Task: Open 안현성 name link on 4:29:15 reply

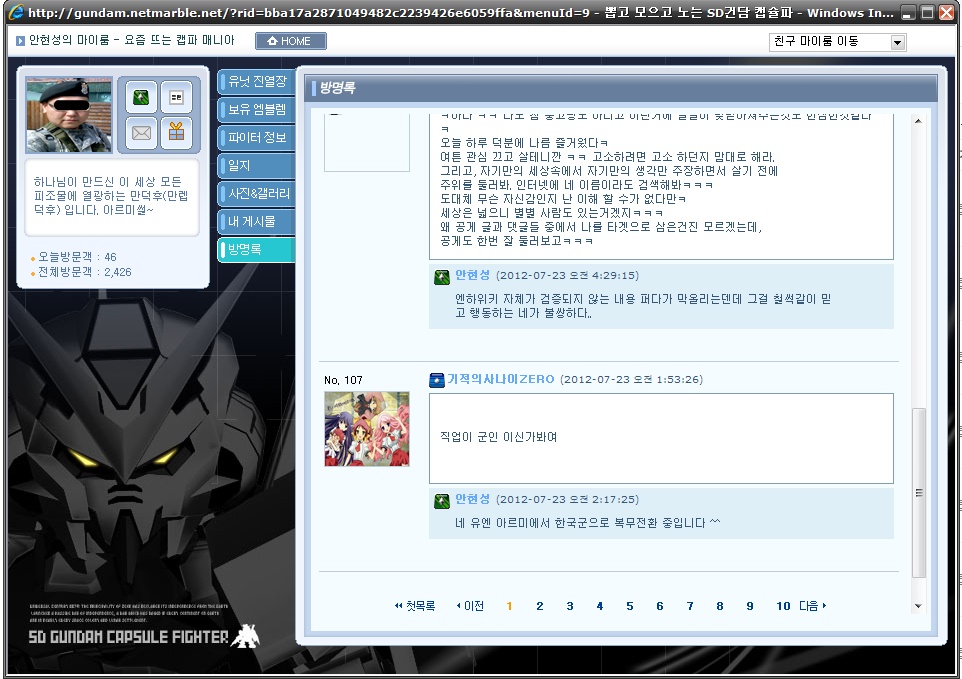Action: click(x=472, y=275)
